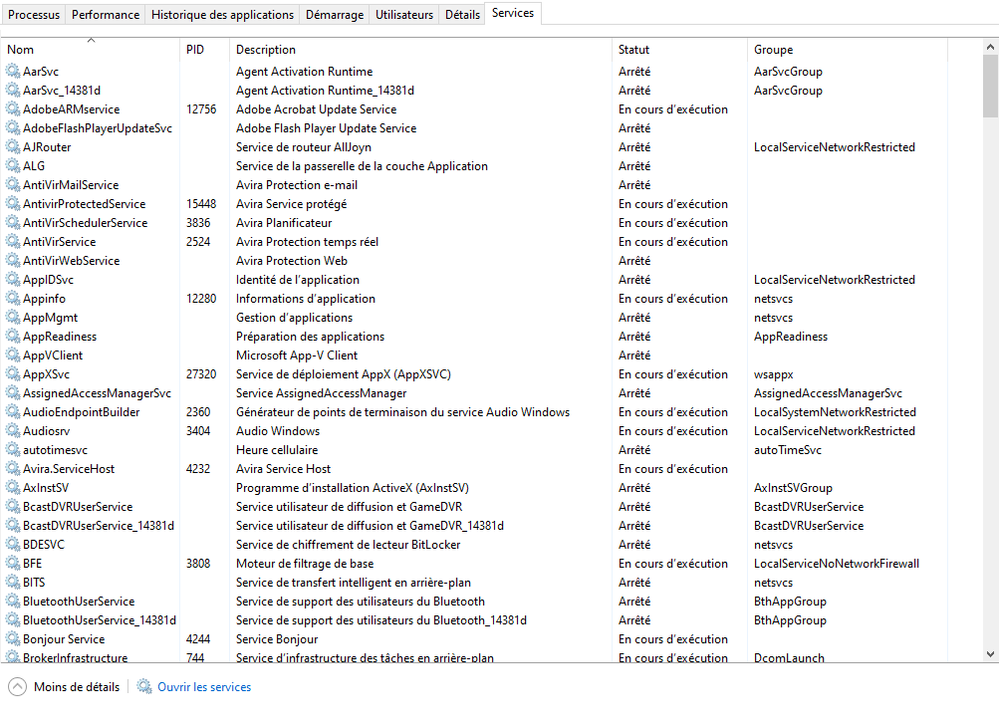Switch to the Processus tab
This screenshot has width=999, height=711.
(34, 15)
